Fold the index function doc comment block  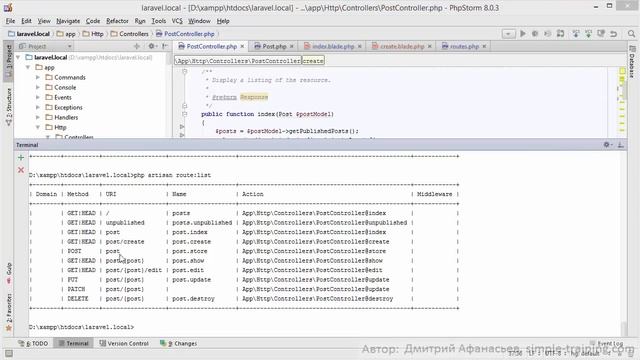184,71
